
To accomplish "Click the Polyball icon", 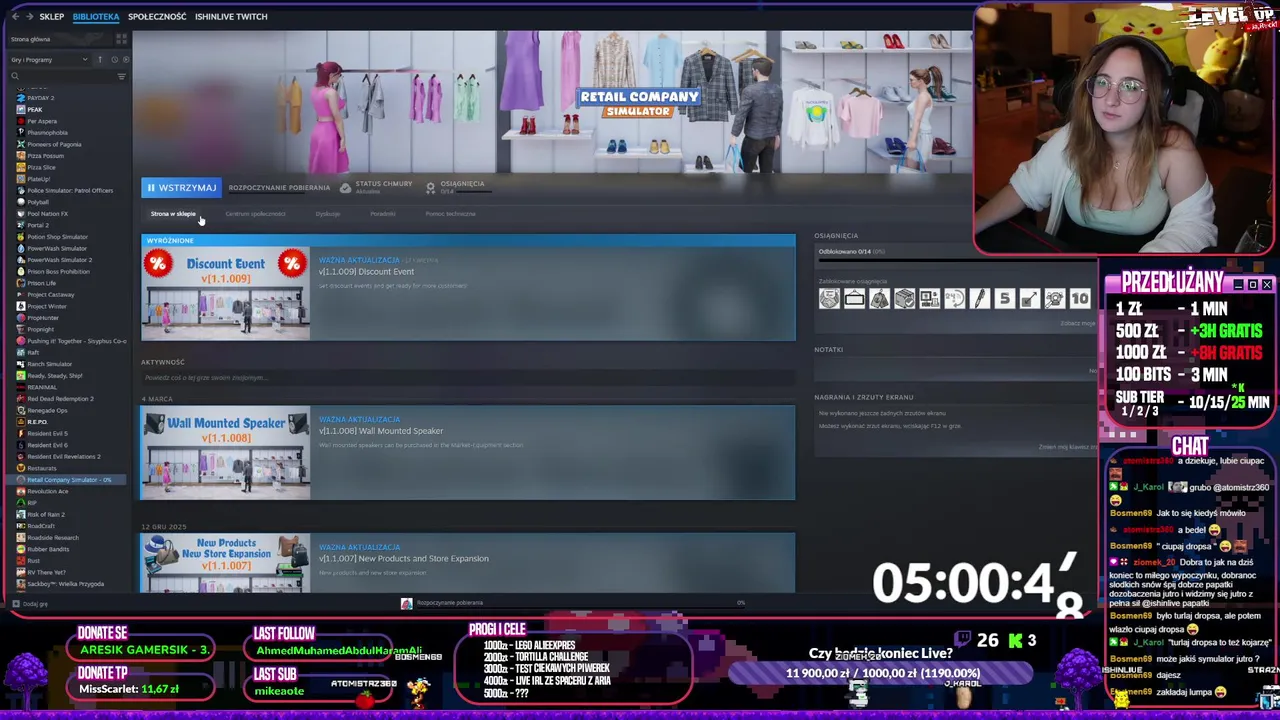I will coord(21,202).
